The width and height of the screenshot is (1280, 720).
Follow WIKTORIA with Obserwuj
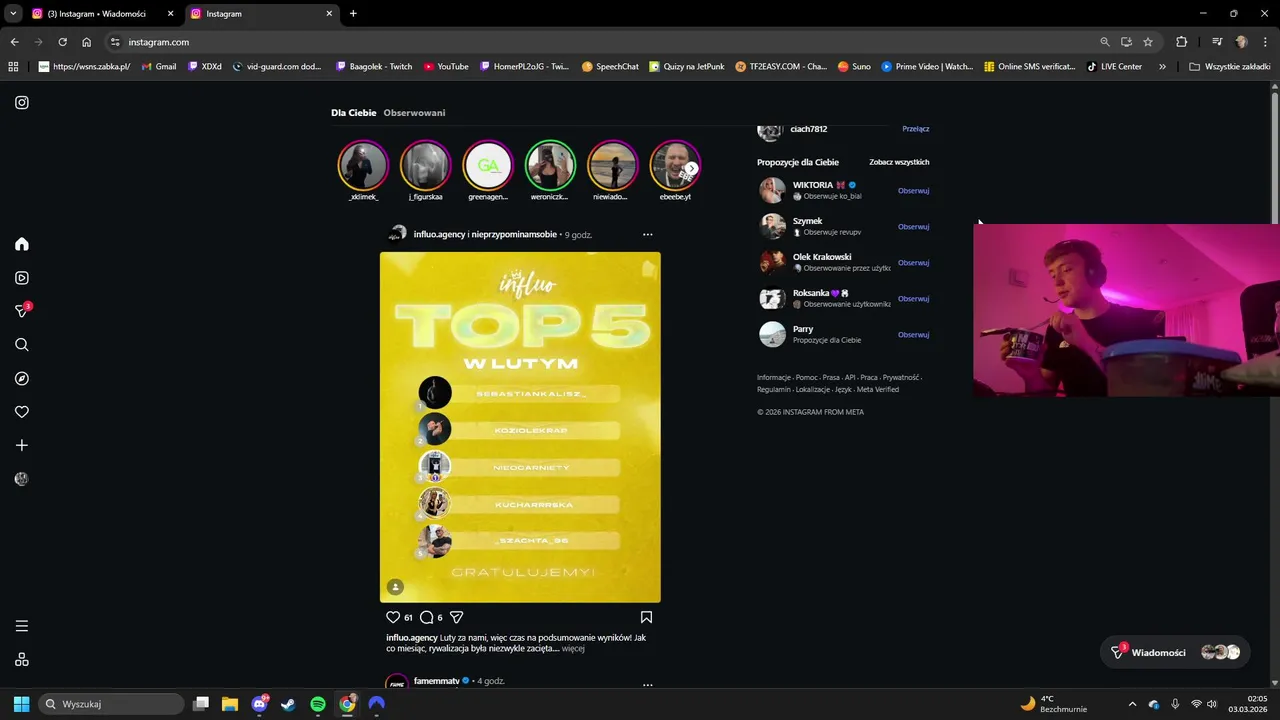point(913,191)
